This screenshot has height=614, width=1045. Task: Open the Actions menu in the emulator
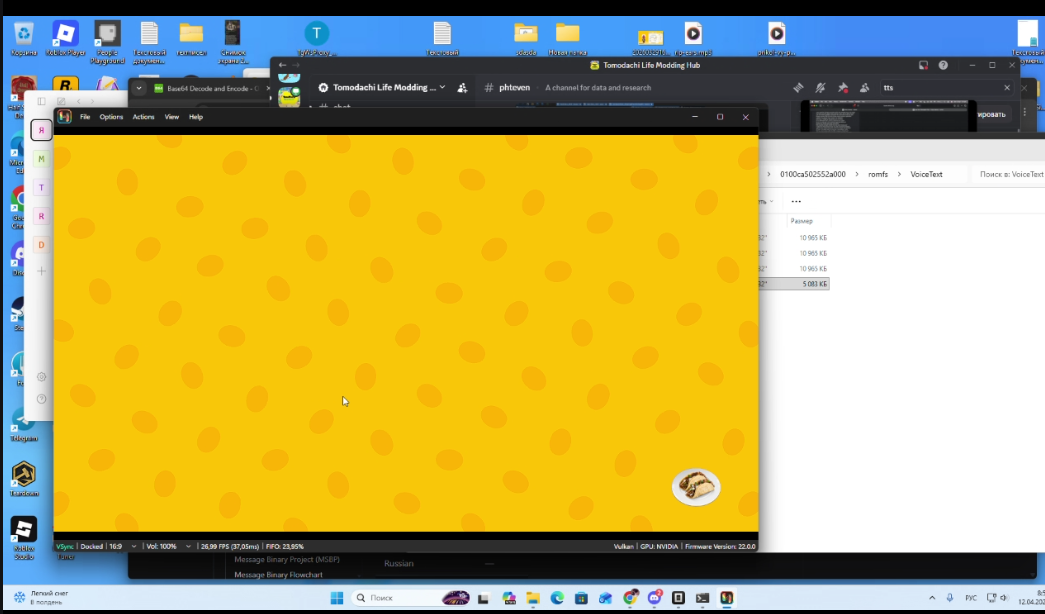click(x=143, y=117)
